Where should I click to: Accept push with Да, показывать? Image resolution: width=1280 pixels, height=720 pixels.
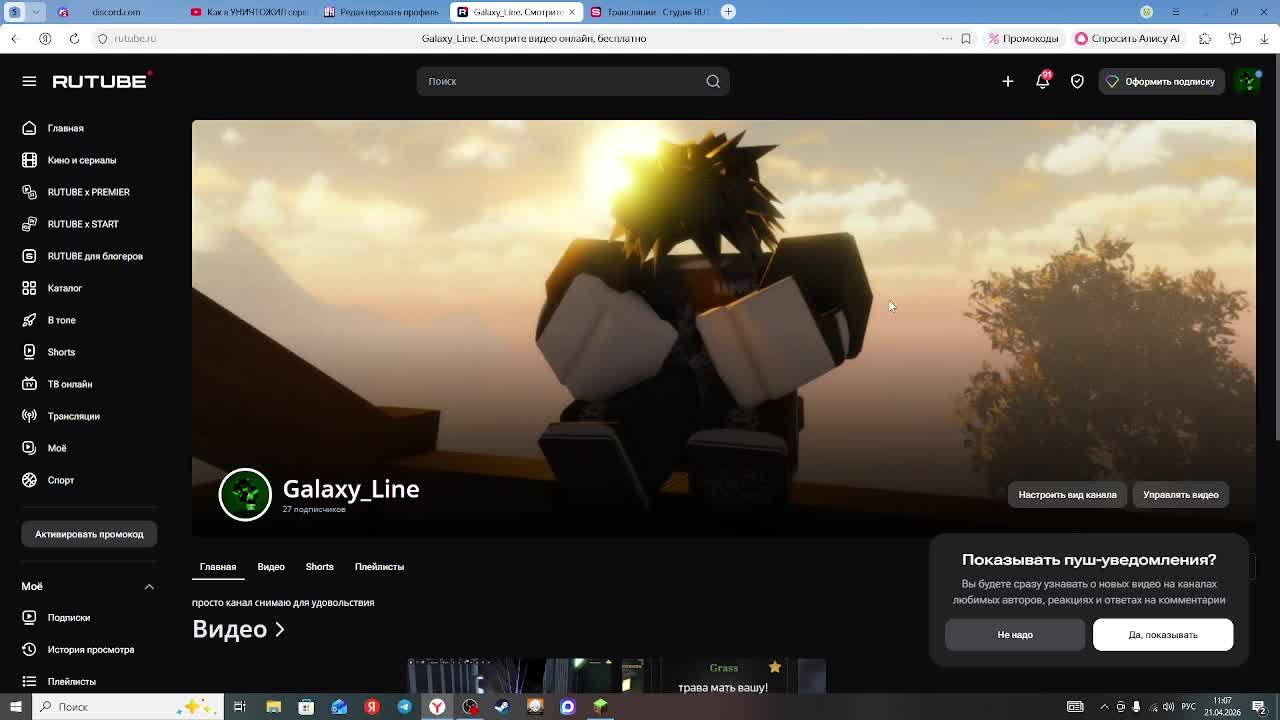(1163, 635)
